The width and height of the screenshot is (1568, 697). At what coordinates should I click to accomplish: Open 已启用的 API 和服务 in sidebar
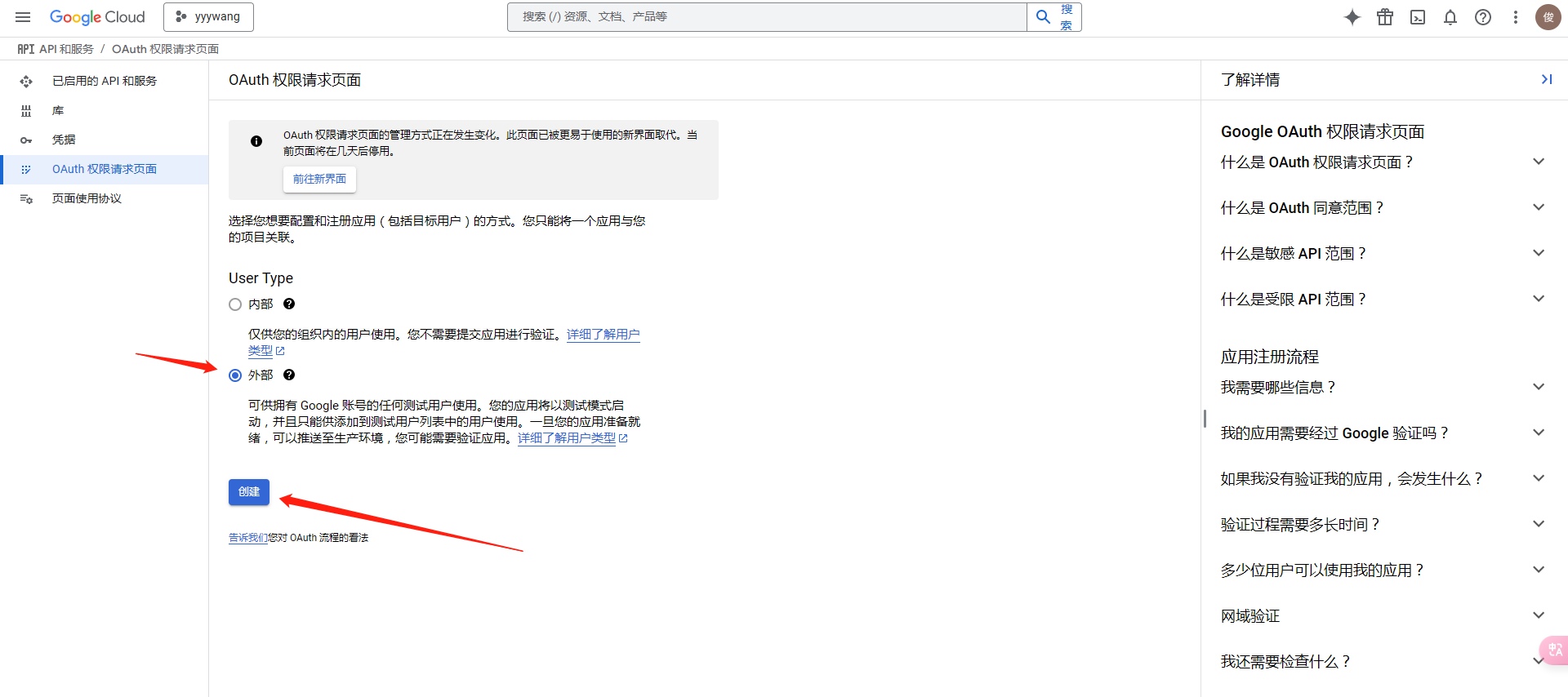click(x=105, y=81)
